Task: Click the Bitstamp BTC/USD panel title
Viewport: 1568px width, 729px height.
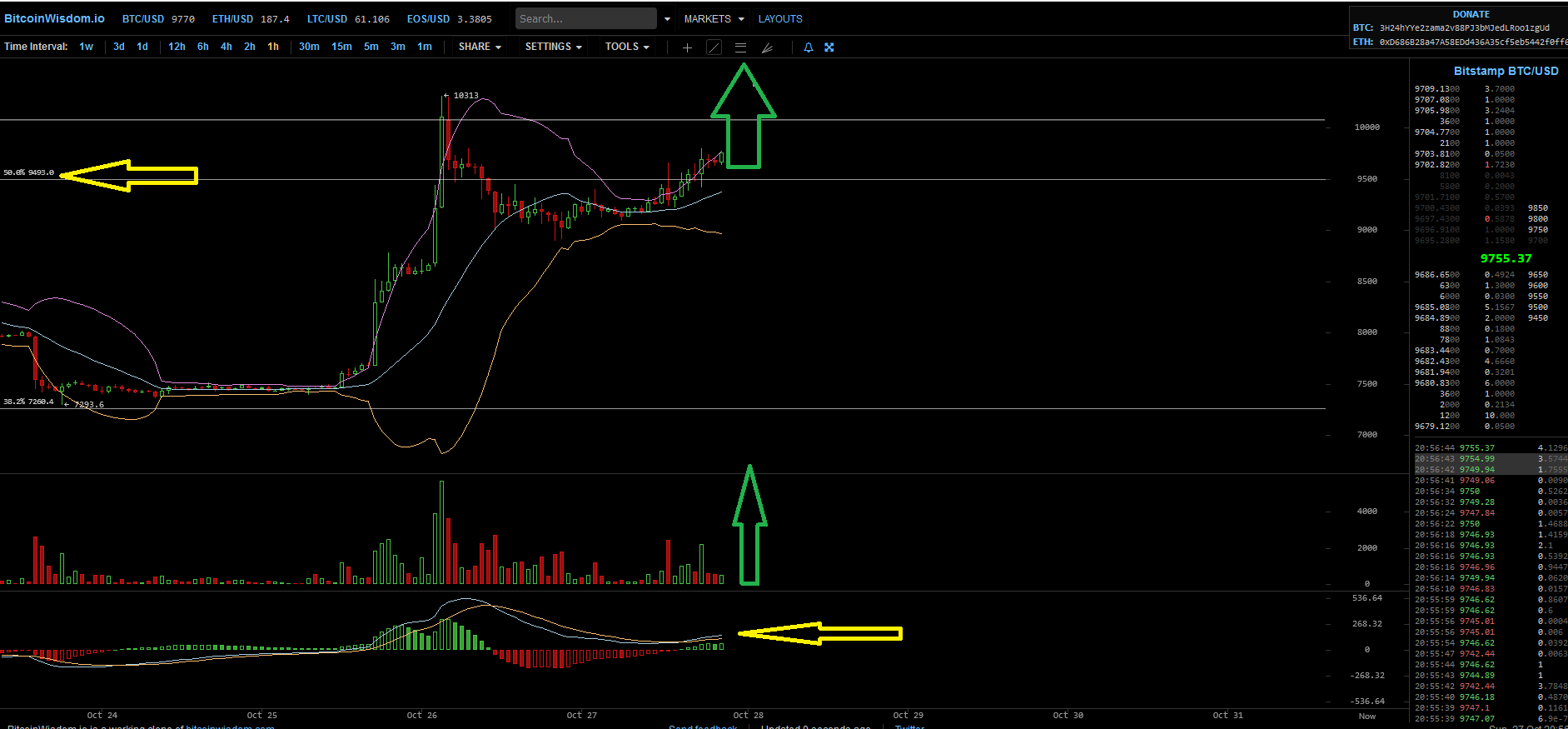Action: click(x=1506, y=71)
